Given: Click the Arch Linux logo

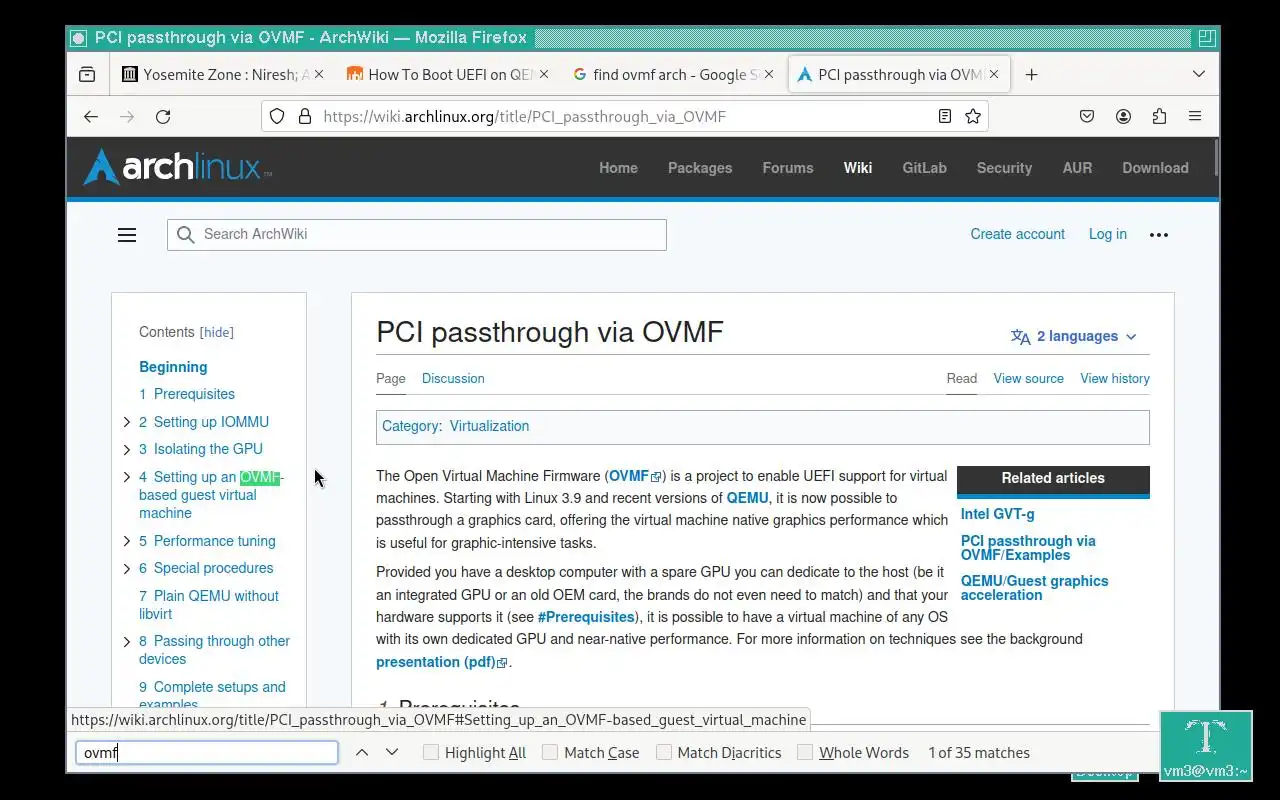Looking at the screenshot, I should click(x=176, y=167).
